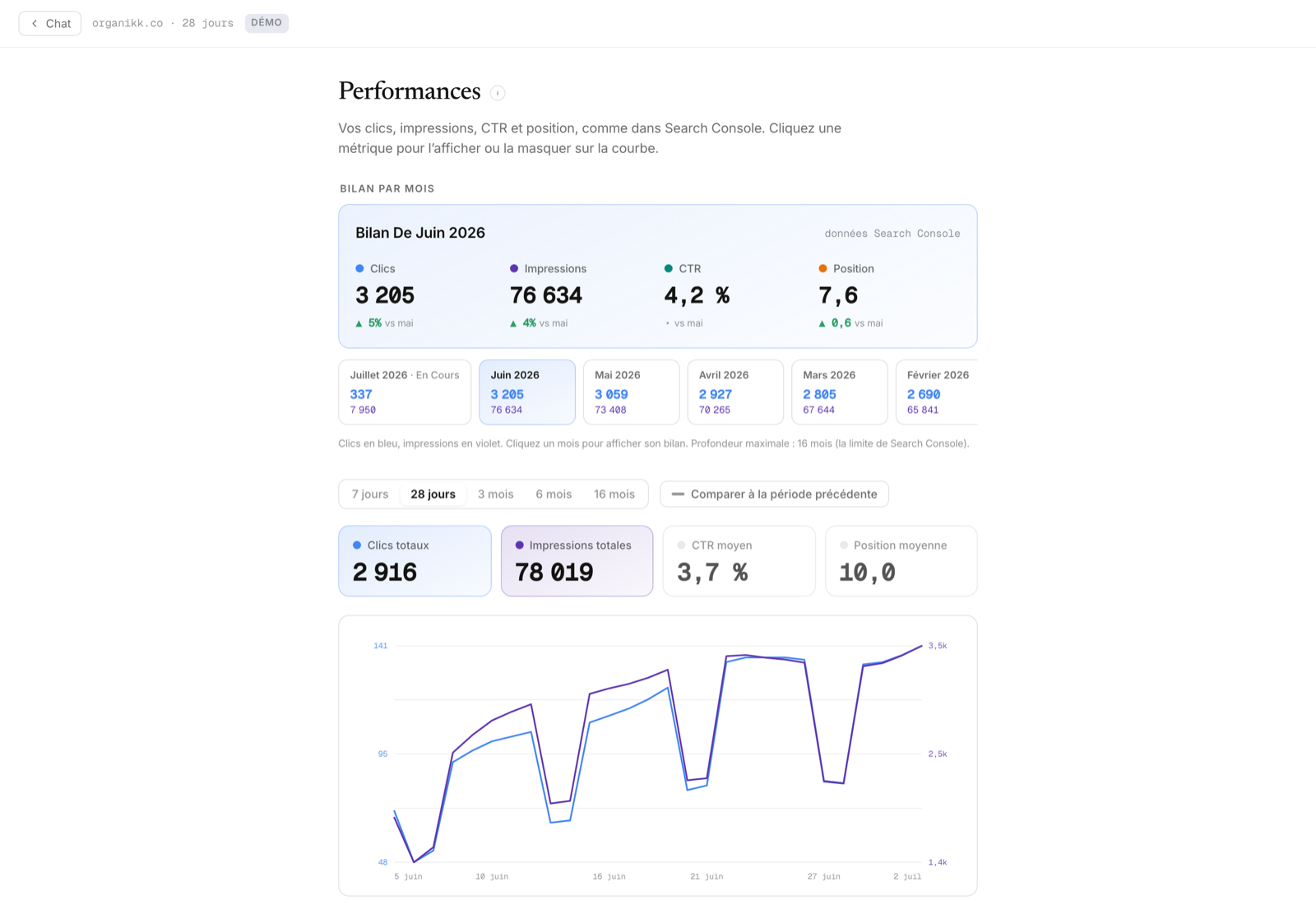Image resolution: width=1316 pixels, height=914 pixels.
Task: Switch period to 3 mois
Action: [x=496, y=494]
